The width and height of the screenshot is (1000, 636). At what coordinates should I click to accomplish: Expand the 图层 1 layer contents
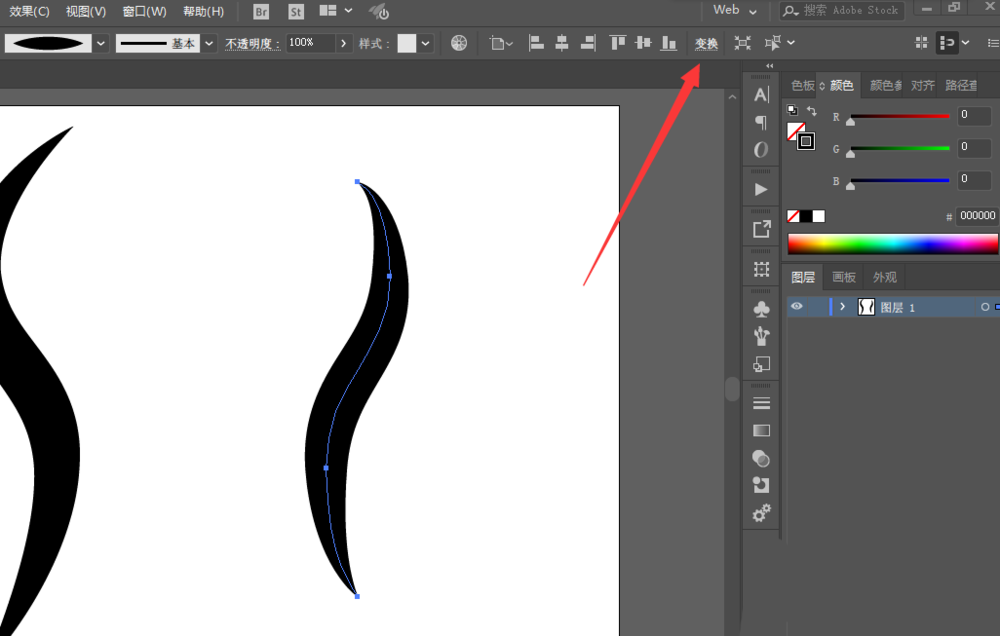coord(843,307)
